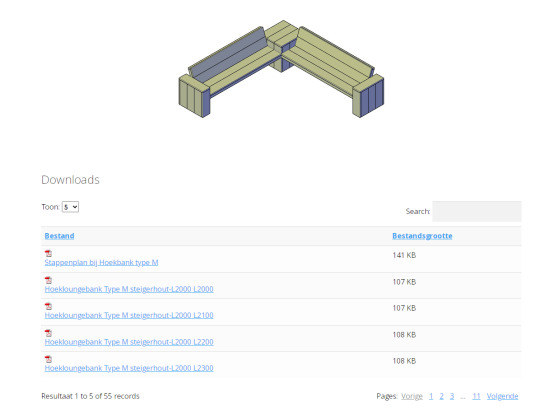540x410 pixels.
Task: Download Hoekloungebank Type M steigerhout-L2000 L2000
Action: [x=129, y=289]
